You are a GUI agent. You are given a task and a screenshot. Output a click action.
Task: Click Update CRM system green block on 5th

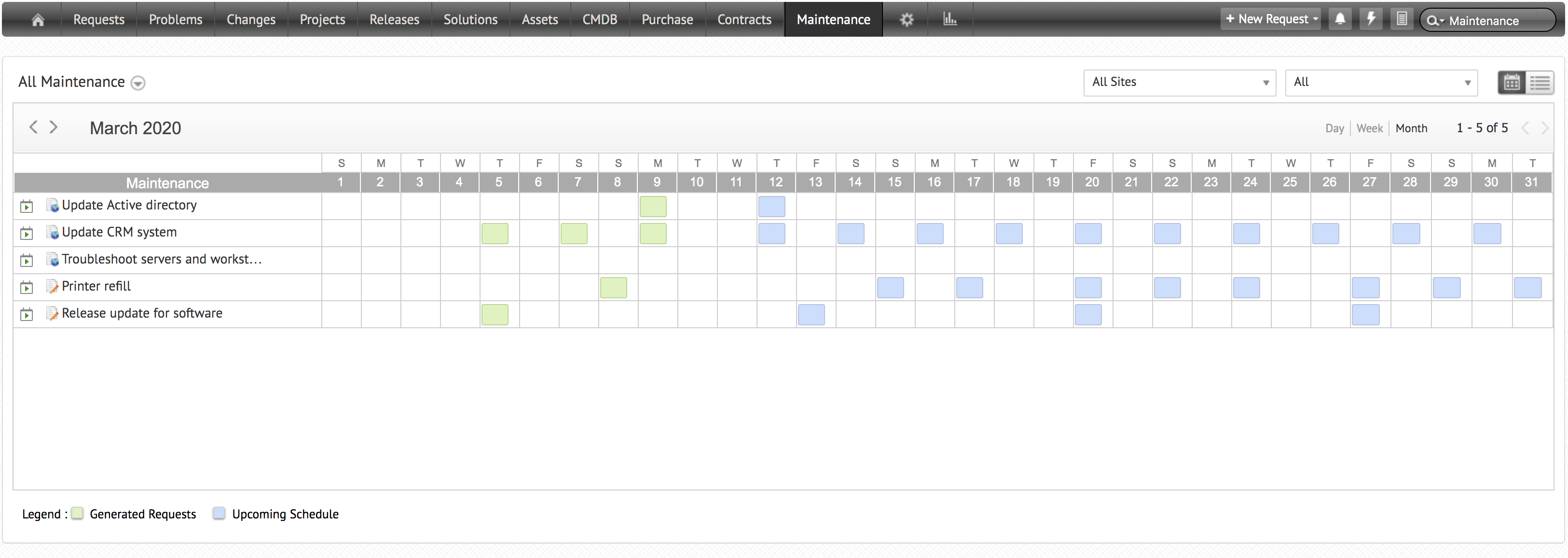(x=494, y=233)
